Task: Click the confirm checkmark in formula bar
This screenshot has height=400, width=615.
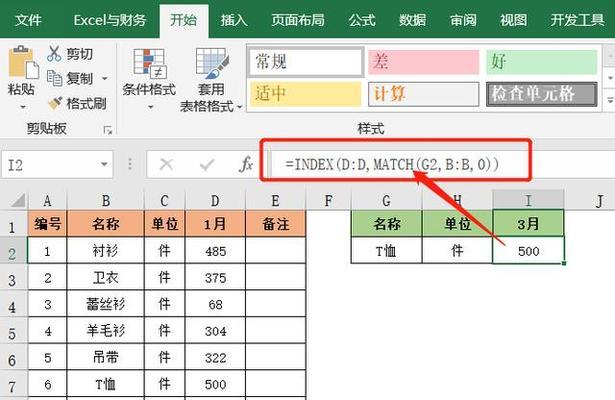Action: pyautogui.click(x=207, y=165)
